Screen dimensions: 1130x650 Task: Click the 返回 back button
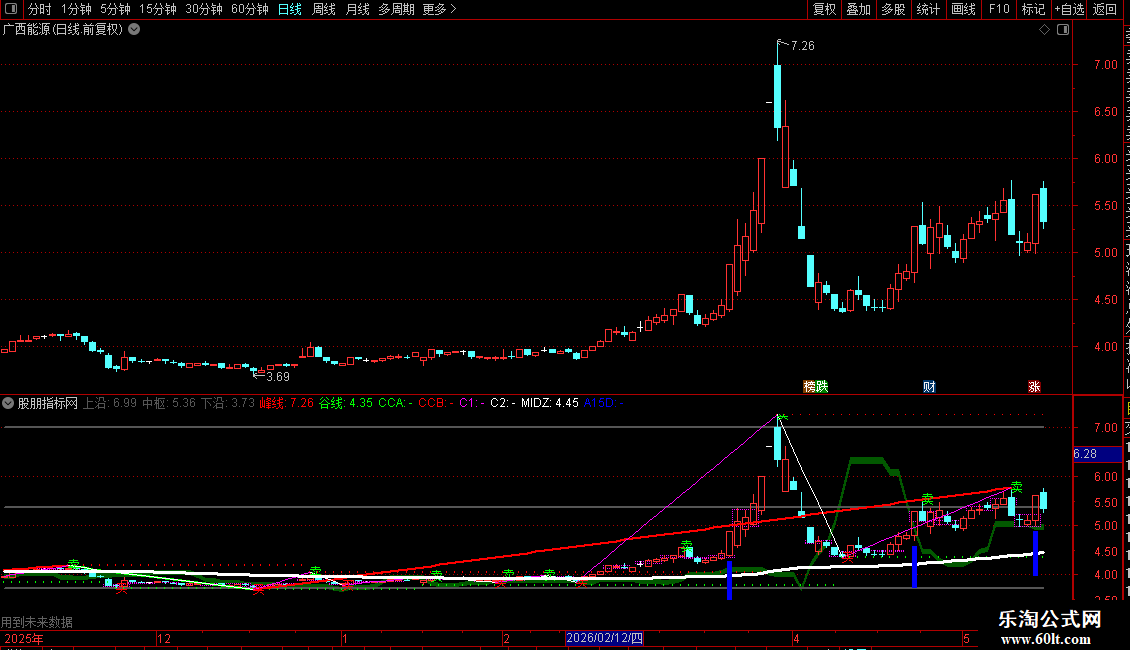click(1105, 9)
